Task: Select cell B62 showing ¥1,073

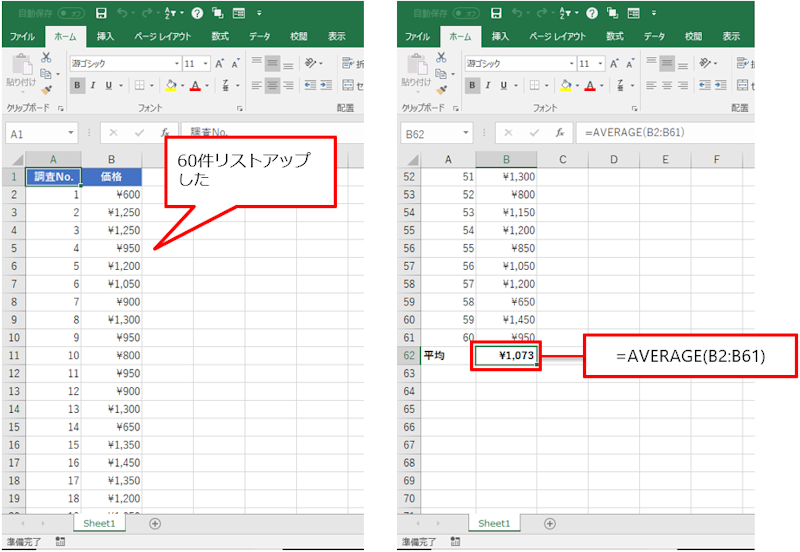Action: point(506,355)
